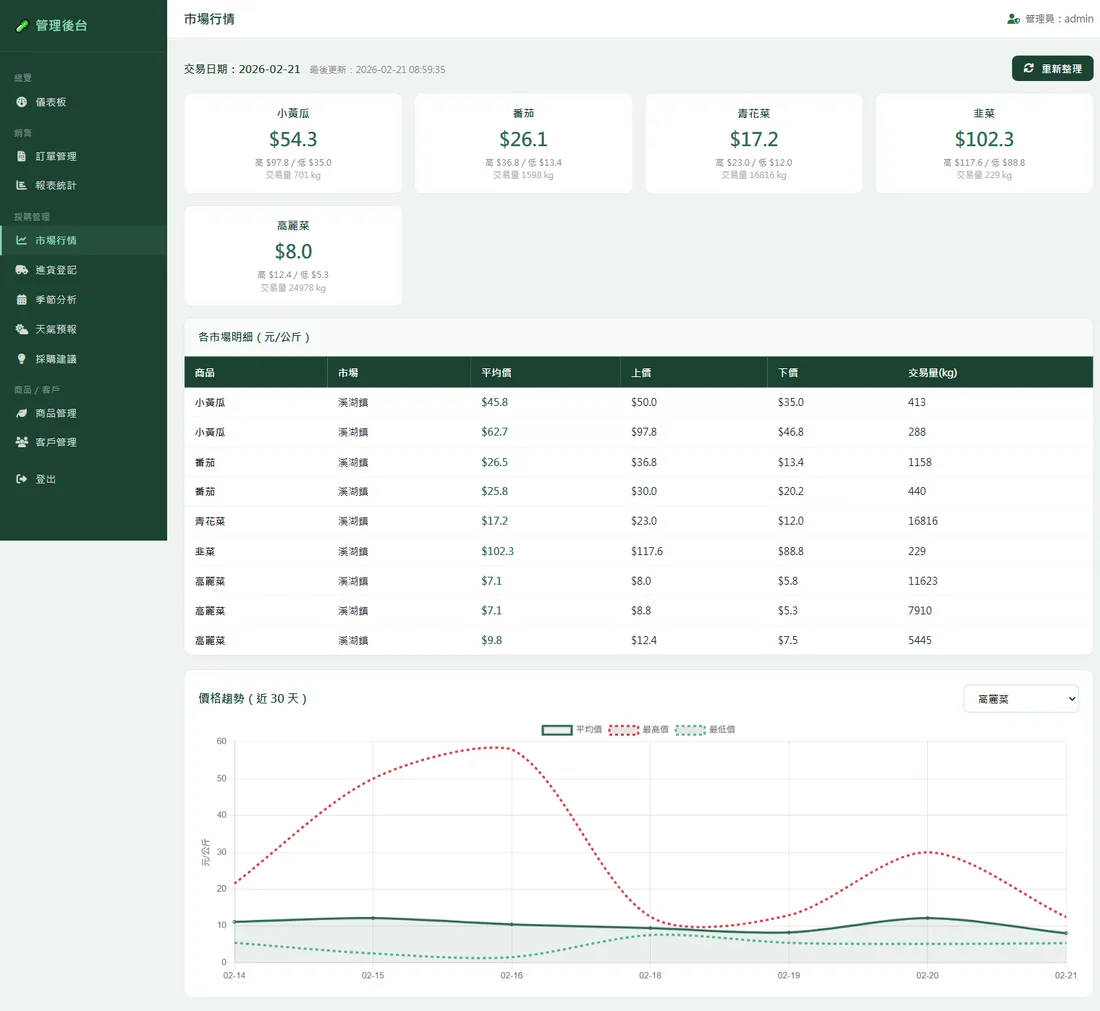Click the 價格趨勢（近 30 天） heading
The image size is (1100, 1011).
[x=253, y=698]
